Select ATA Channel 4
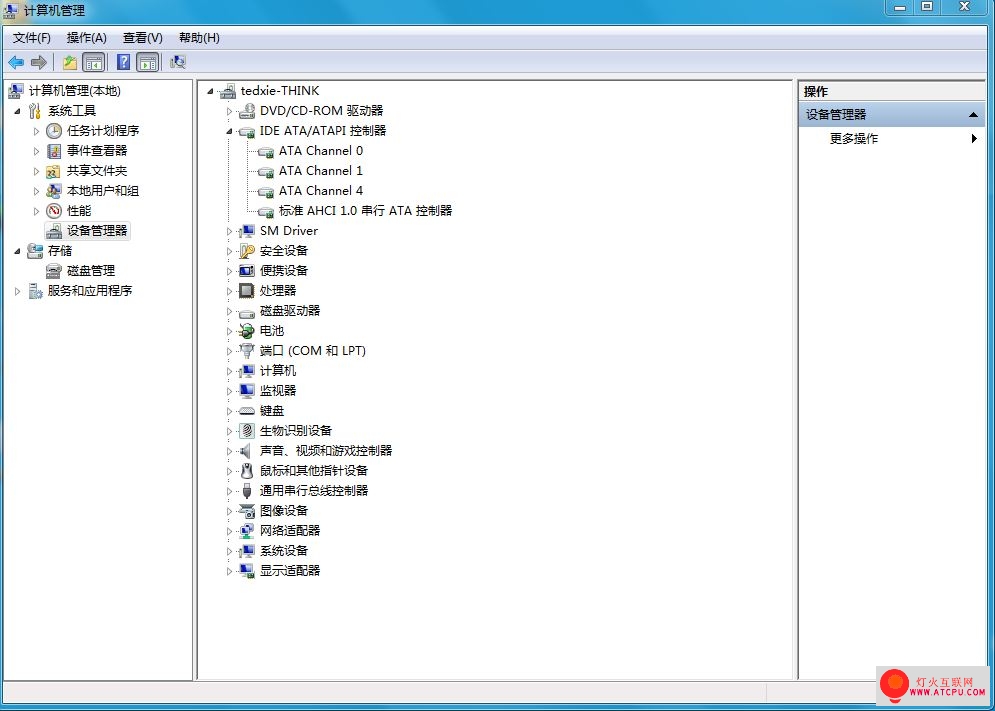This screenshot has width=995, height=711. click(321, 191)
